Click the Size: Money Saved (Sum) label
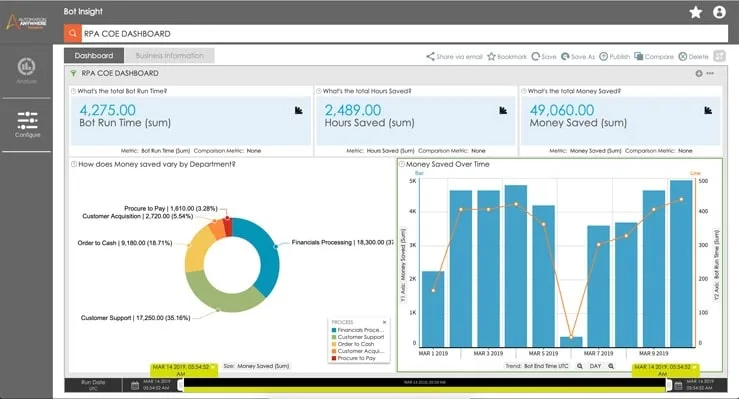The image size is (739, 399). (256, 366)
